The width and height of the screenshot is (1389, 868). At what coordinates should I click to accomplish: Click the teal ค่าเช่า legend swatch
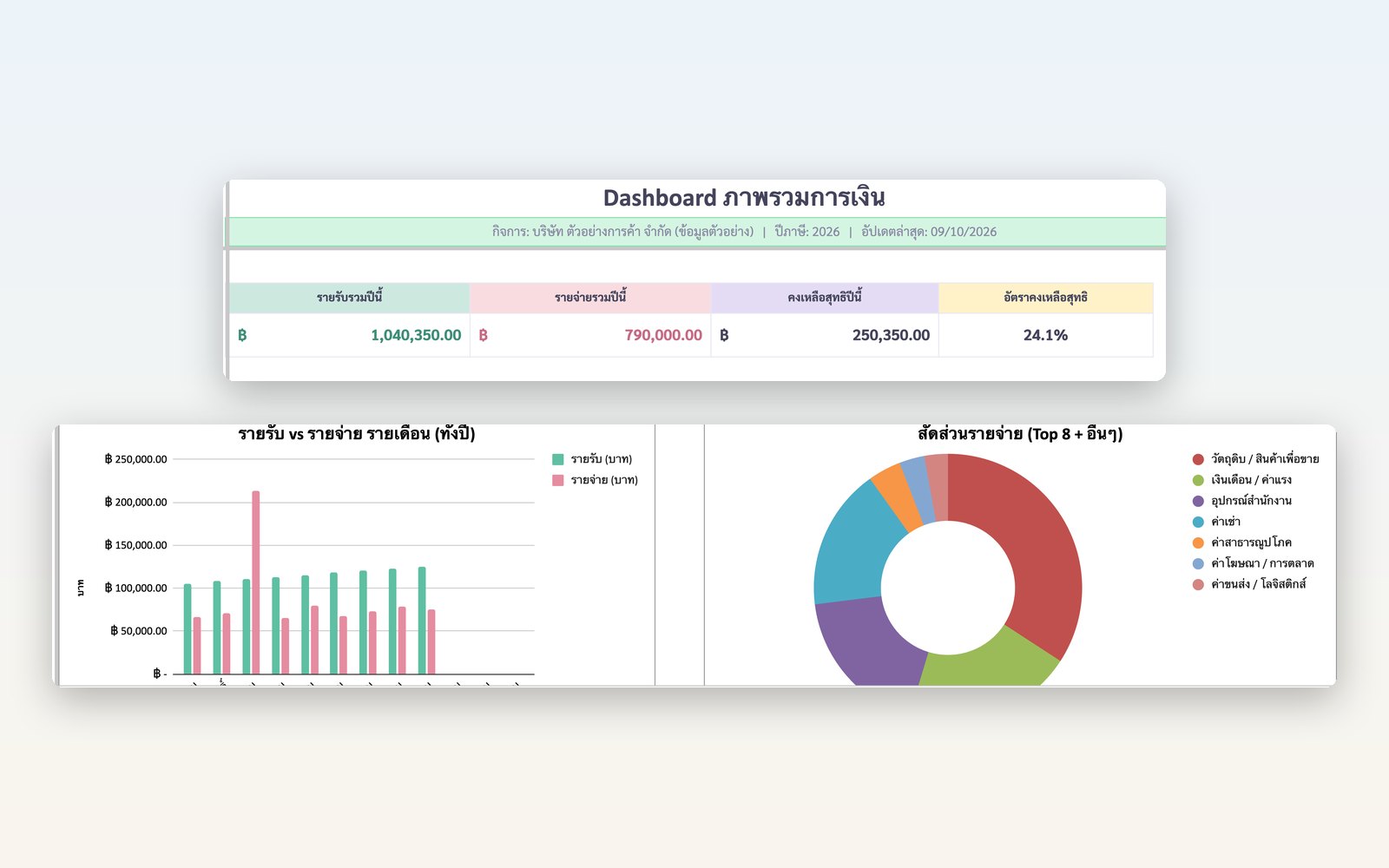pyautogui.click(x=1198, y=522)
